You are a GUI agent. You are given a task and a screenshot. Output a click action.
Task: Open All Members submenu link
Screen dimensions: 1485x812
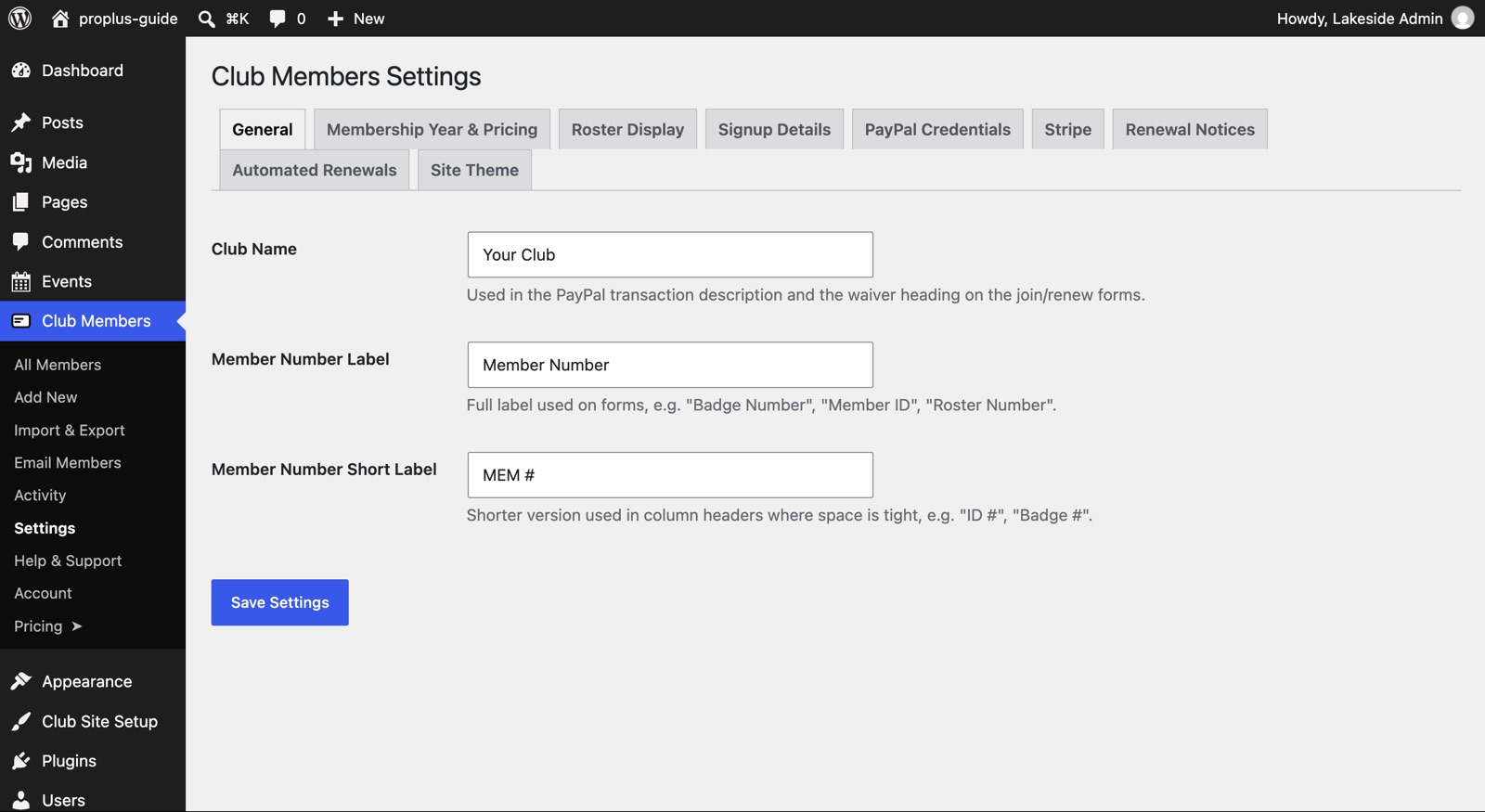58,365
